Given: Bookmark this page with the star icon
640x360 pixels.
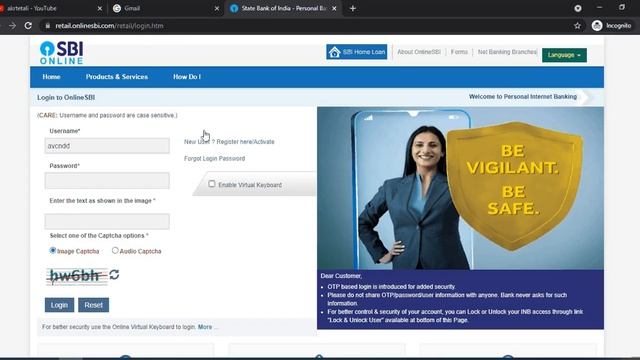Looking at the screenshot, I should tap(577, 26).
